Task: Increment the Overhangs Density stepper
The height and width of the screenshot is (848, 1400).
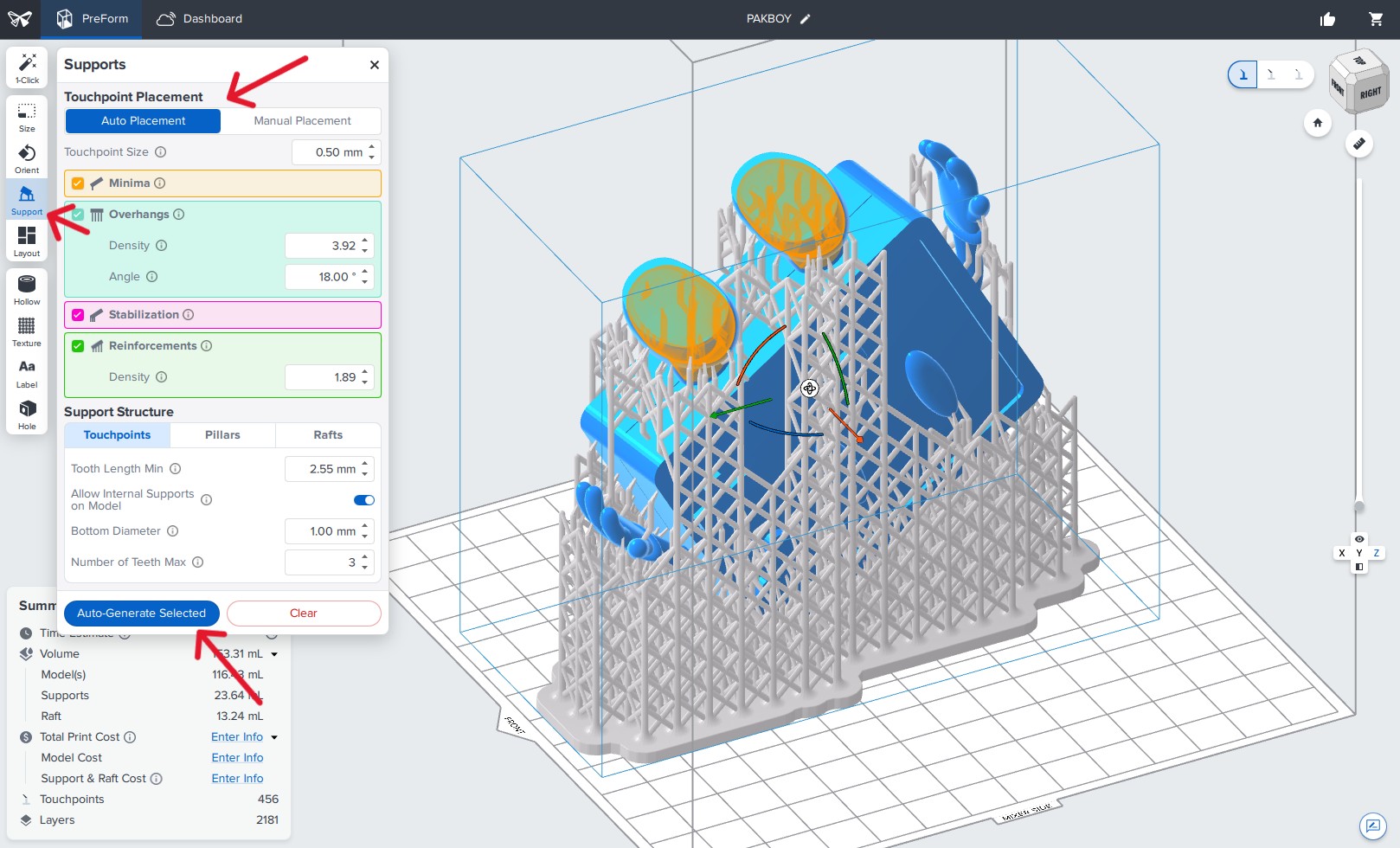Action: pos(365,241)
